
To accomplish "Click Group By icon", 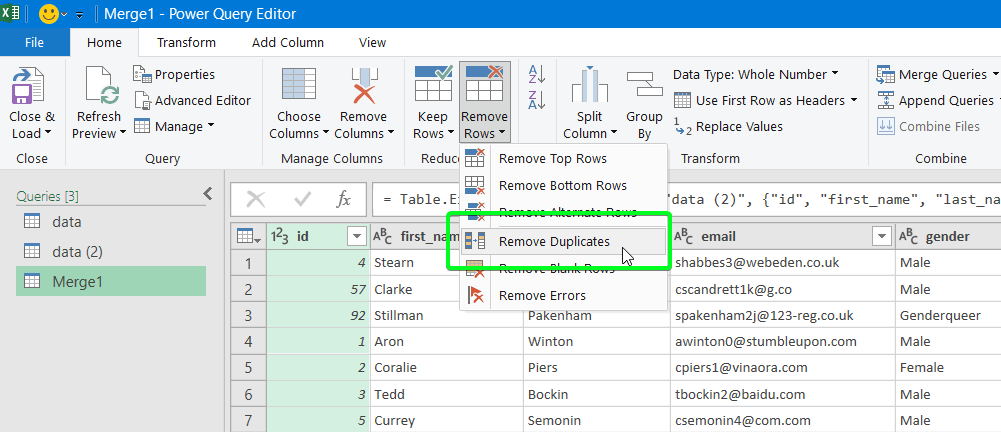I will point(644,86).
